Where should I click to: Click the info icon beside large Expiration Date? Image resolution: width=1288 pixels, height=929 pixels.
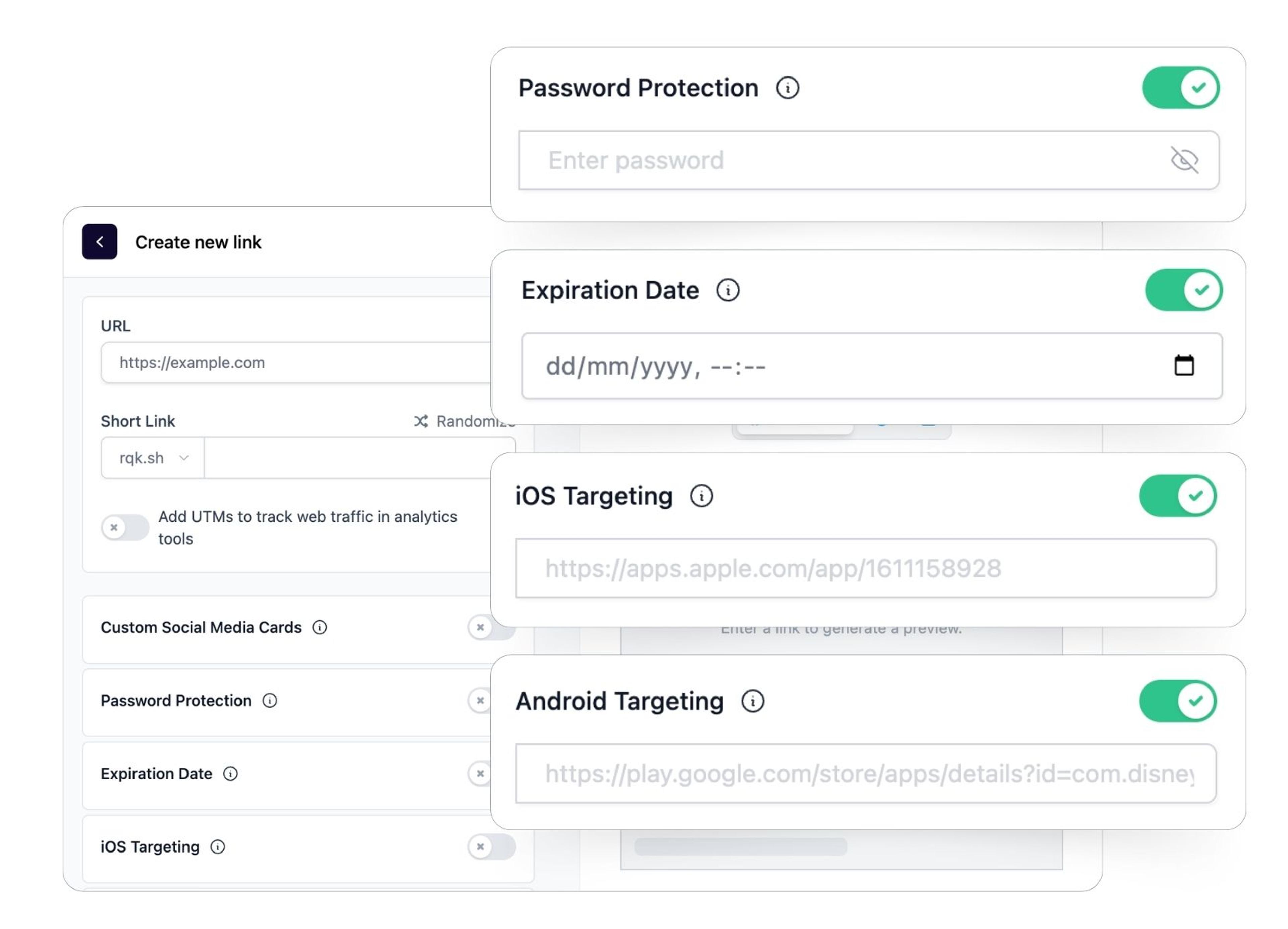coord(728,290)
